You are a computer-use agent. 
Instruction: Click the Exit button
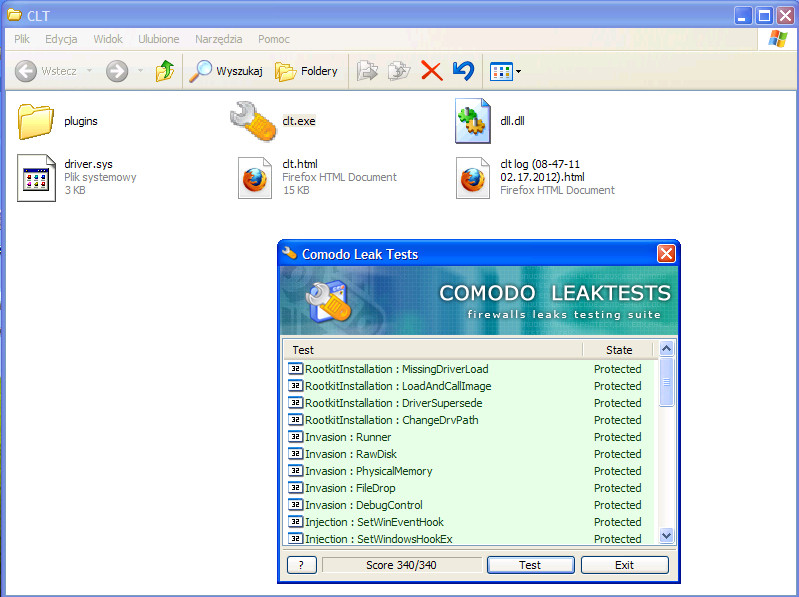tap(624, 565)
